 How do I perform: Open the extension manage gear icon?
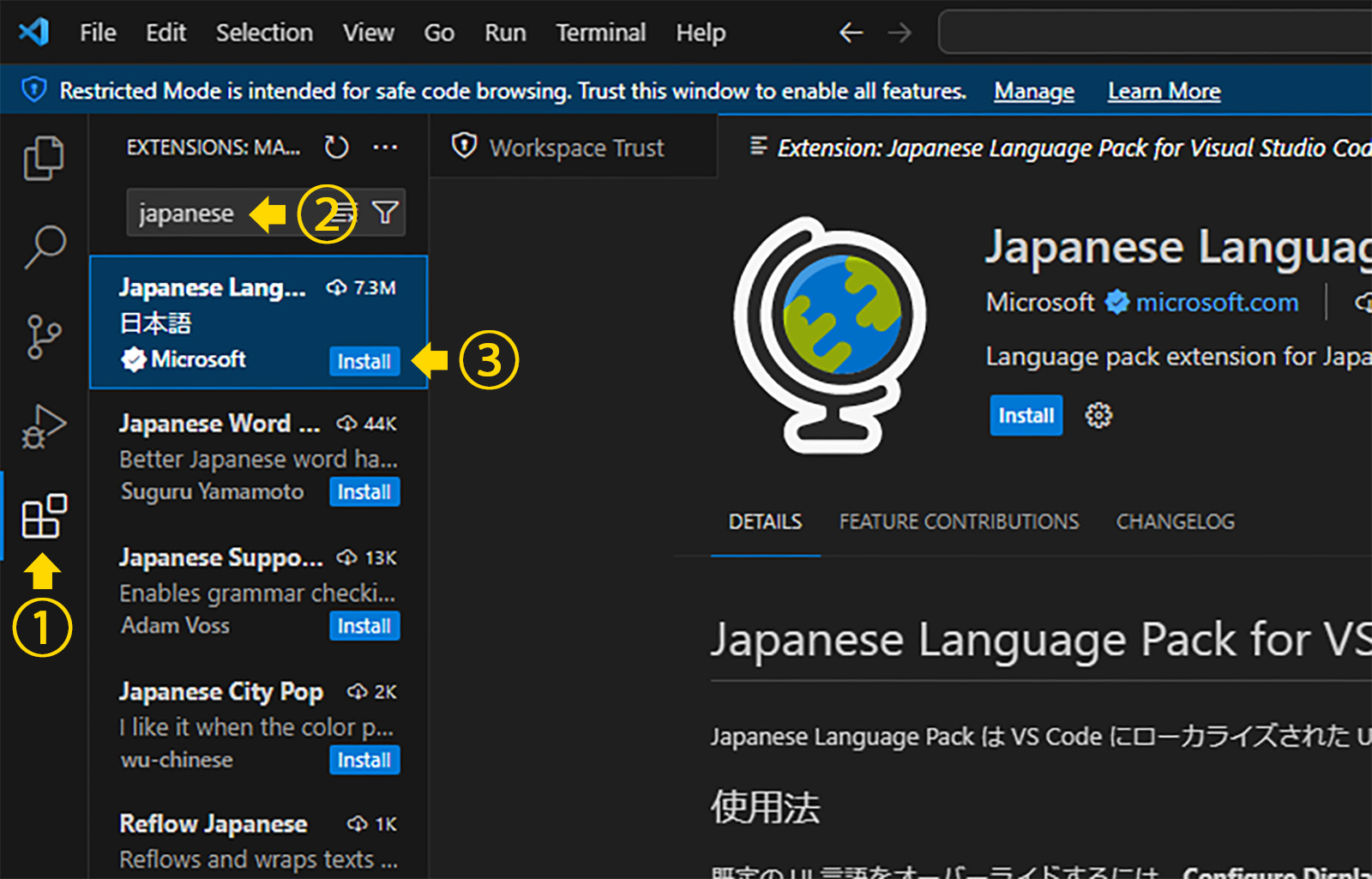point(1098,416)
